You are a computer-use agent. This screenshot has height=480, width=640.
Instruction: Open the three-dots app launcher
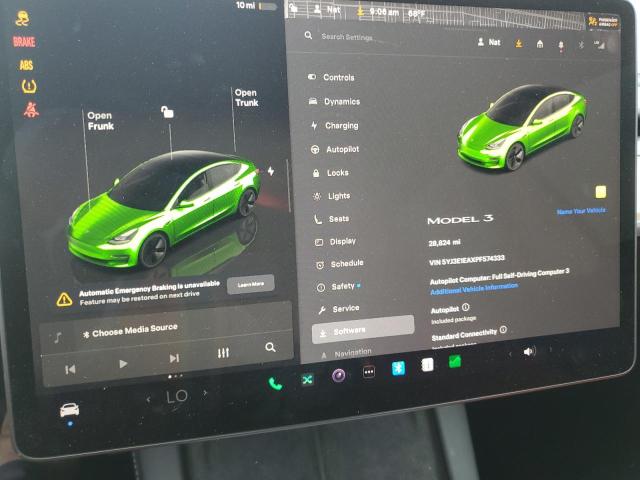(x=368, y=372)
